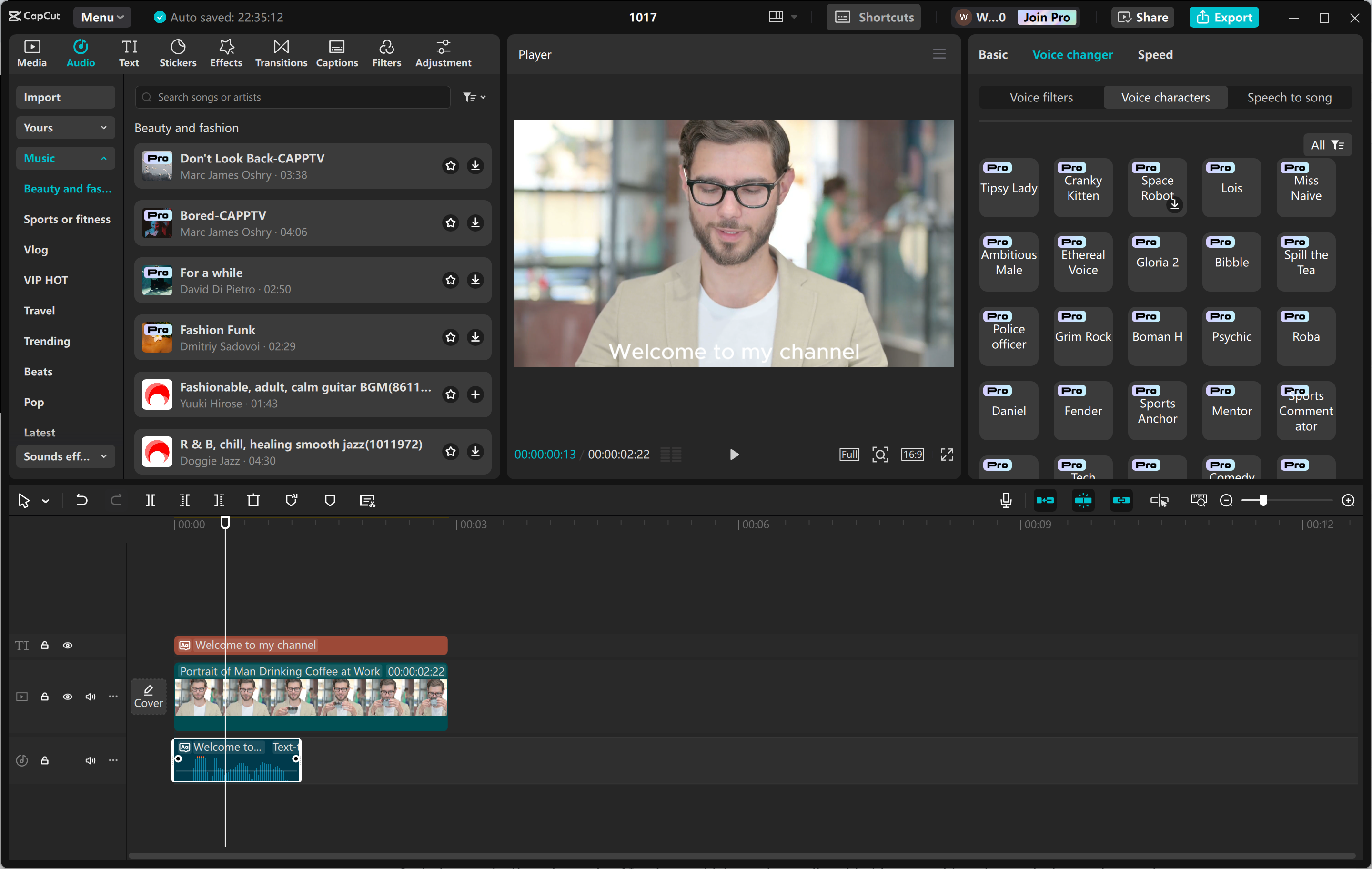
Task: Open the Effects panel
Action: 226,53
